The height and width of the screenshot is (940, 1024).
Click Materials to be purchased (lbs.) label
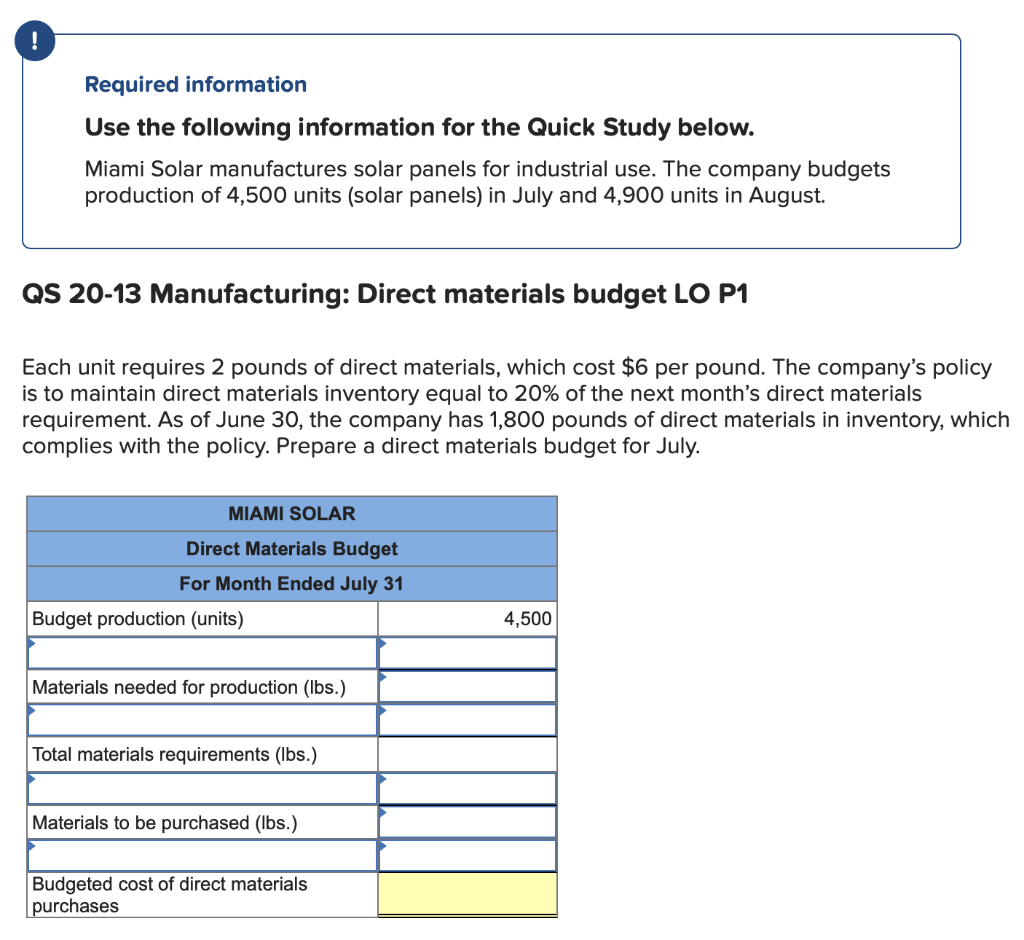click(x=165, y=822)
